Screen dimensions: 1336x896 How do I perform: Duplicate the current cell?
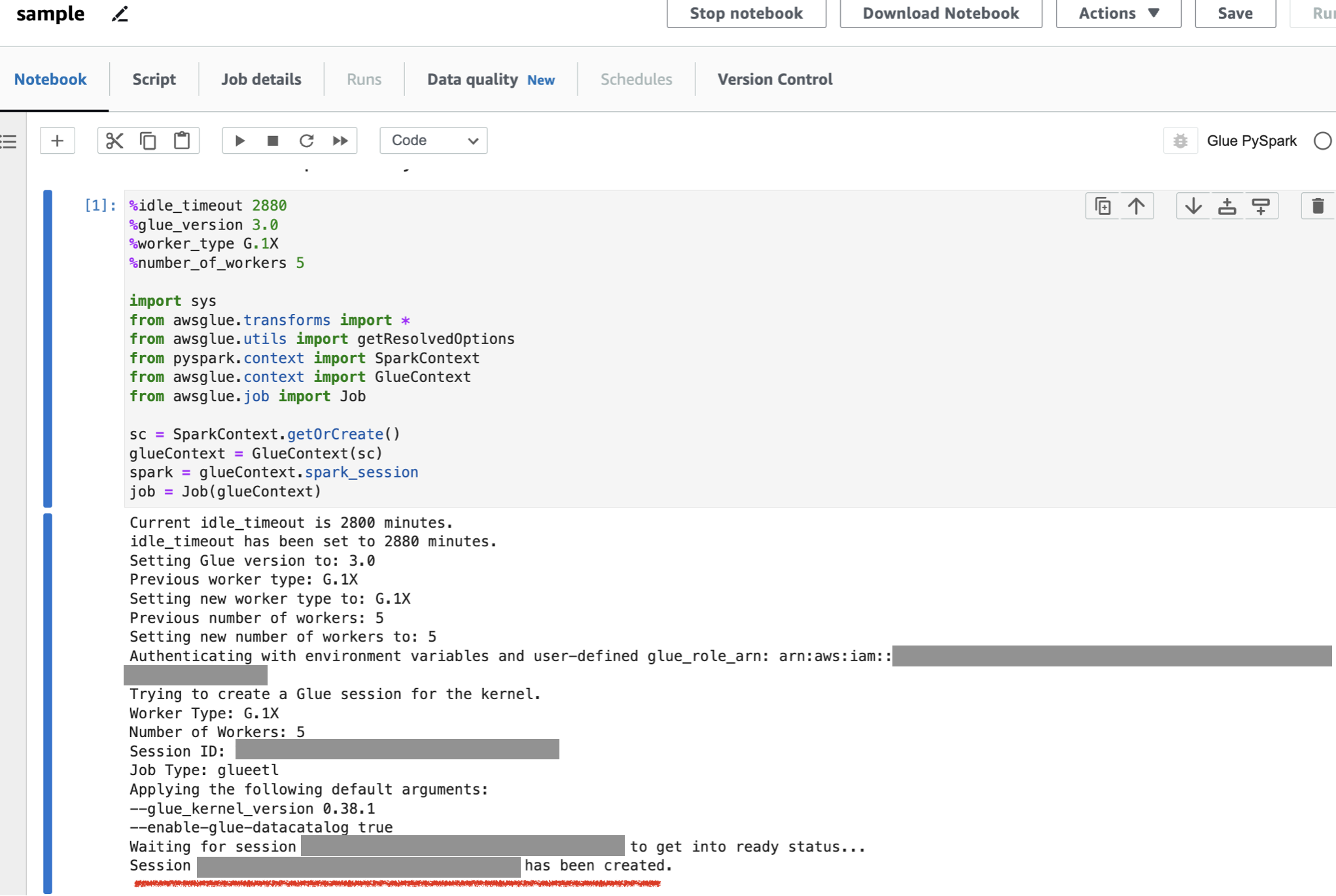pos(1102,206)
